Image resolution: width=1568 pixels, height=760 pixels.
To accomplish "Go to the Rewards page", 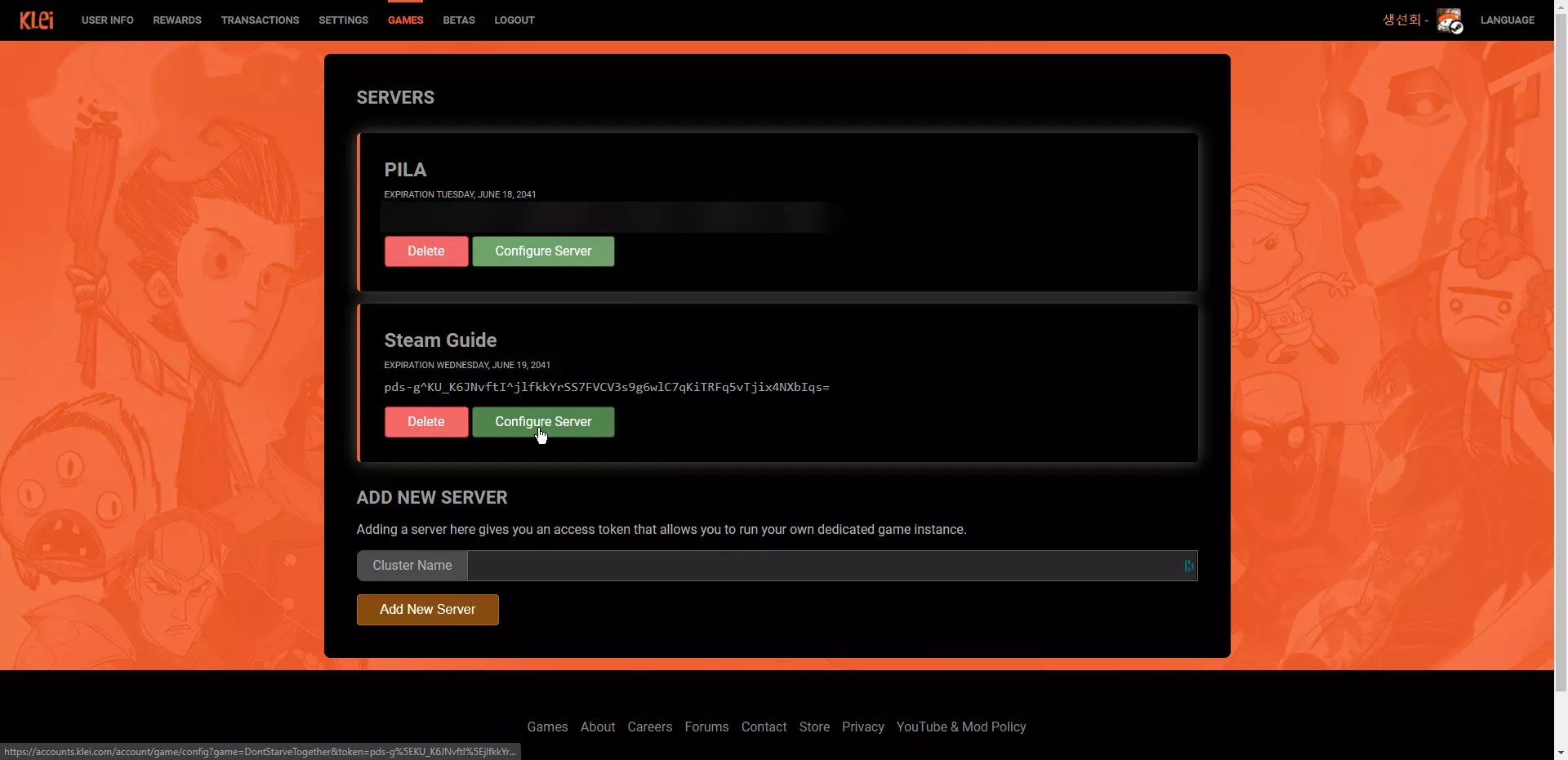I will [x=177, y=20].
